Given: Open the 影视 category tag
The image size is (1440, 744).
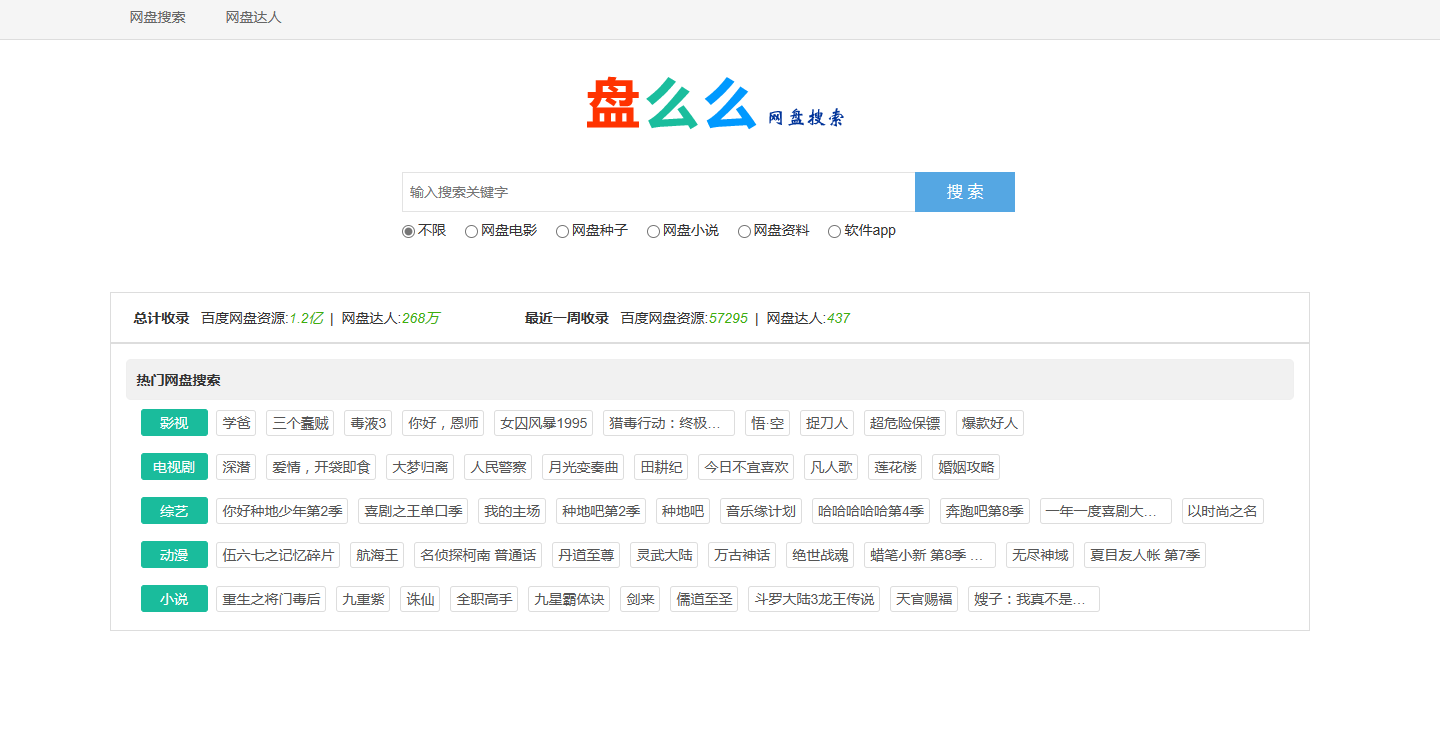Looking at the screenshot, I should (x=174, y=423).
